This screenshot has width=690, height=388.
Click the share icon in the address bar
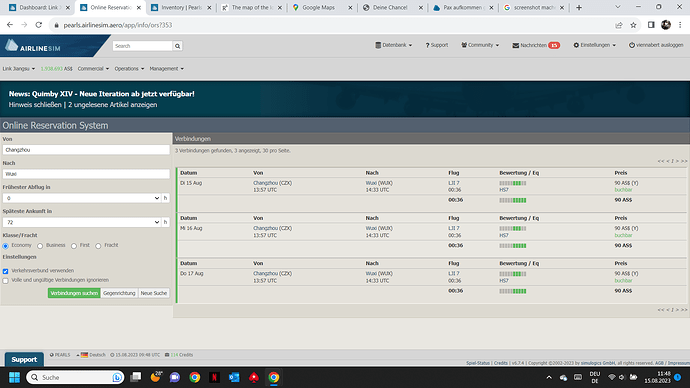pos(619,25)
